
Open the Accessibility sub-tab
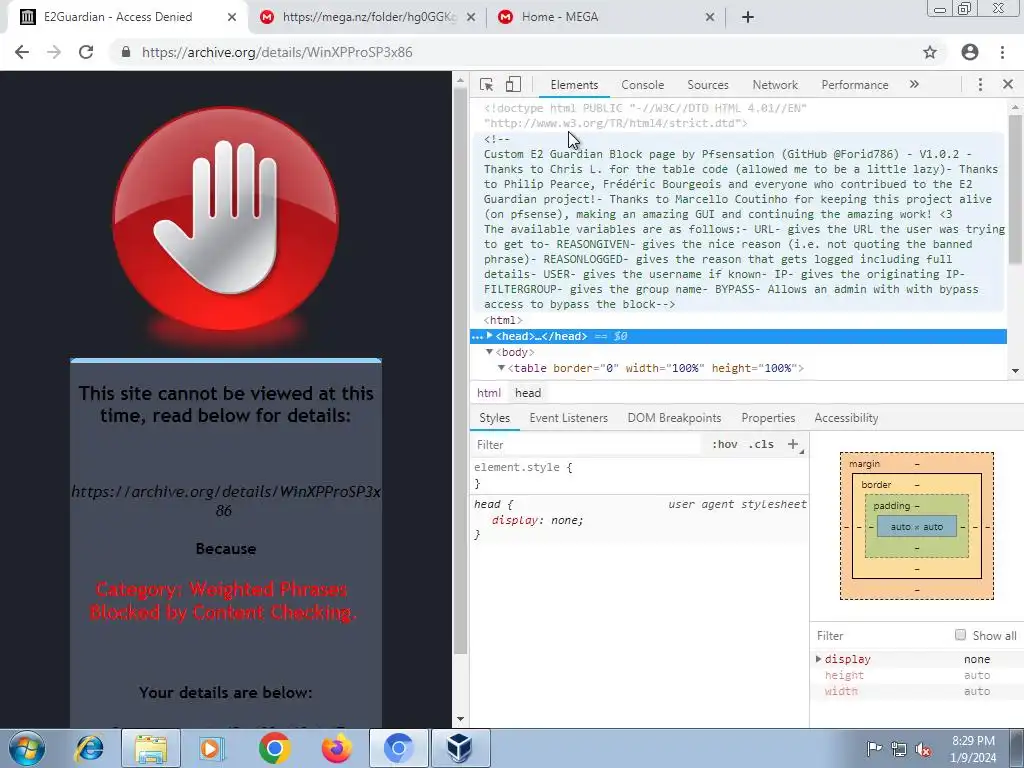[846, 418]
